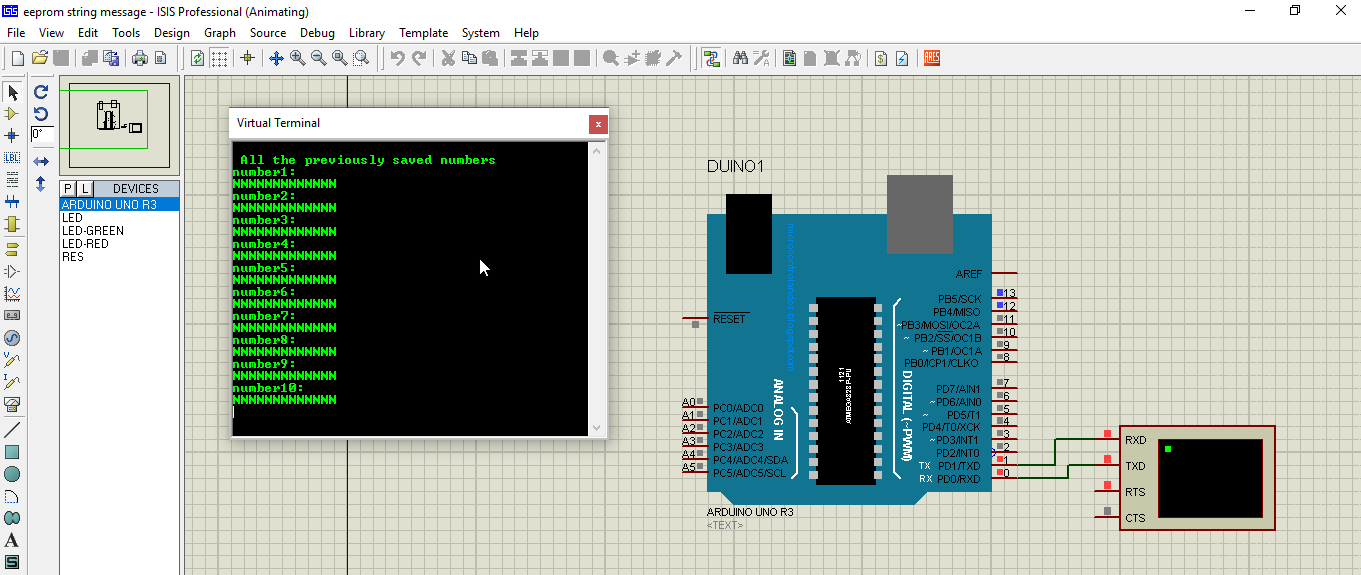Zoom to area selection icon
1361x575 pixels.
361,58
